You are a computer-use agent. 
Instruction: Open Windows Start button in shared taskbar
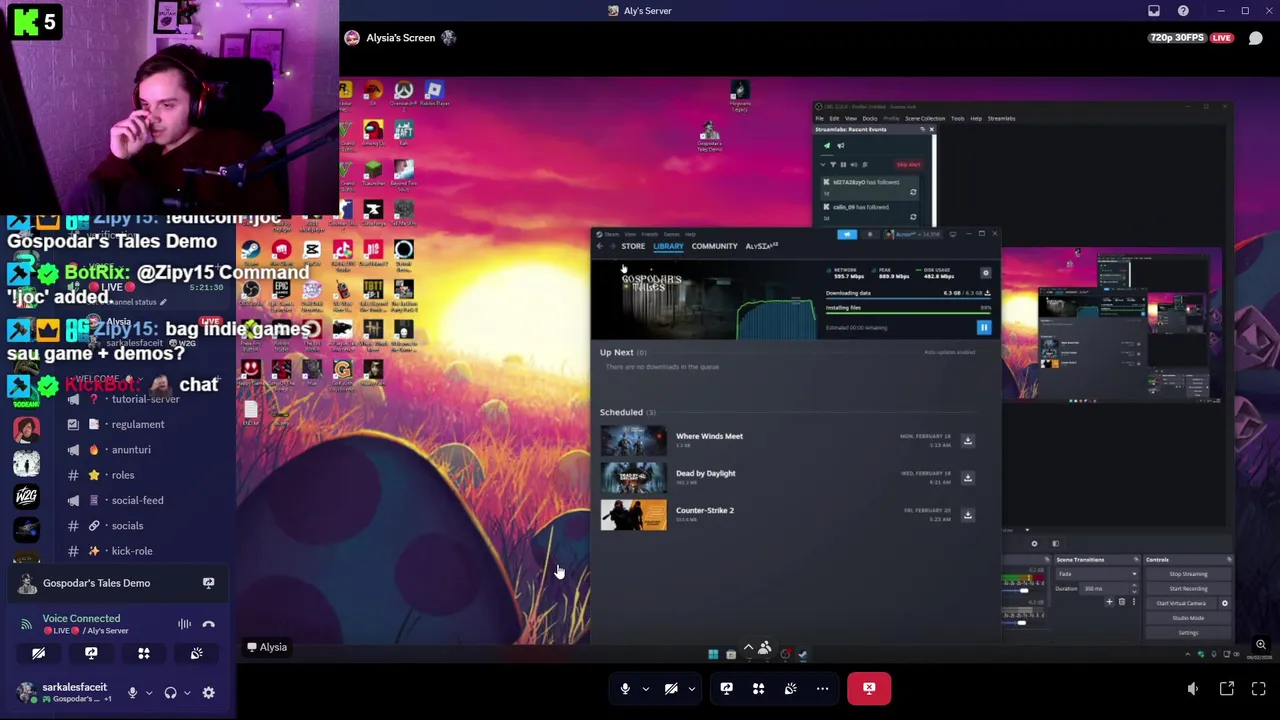(x=713, y=655)
